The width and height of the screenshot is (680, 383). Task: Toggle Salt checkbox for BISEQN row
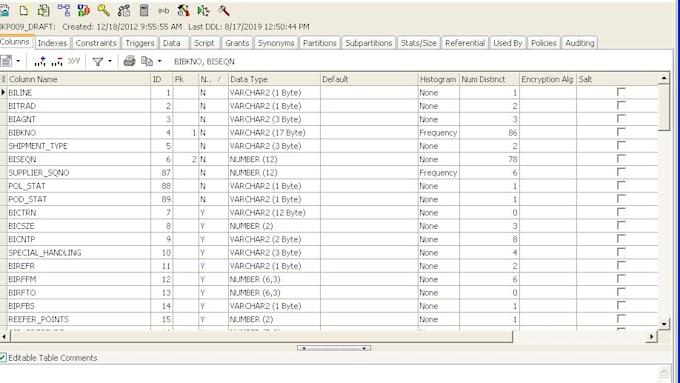click(621, 159)
